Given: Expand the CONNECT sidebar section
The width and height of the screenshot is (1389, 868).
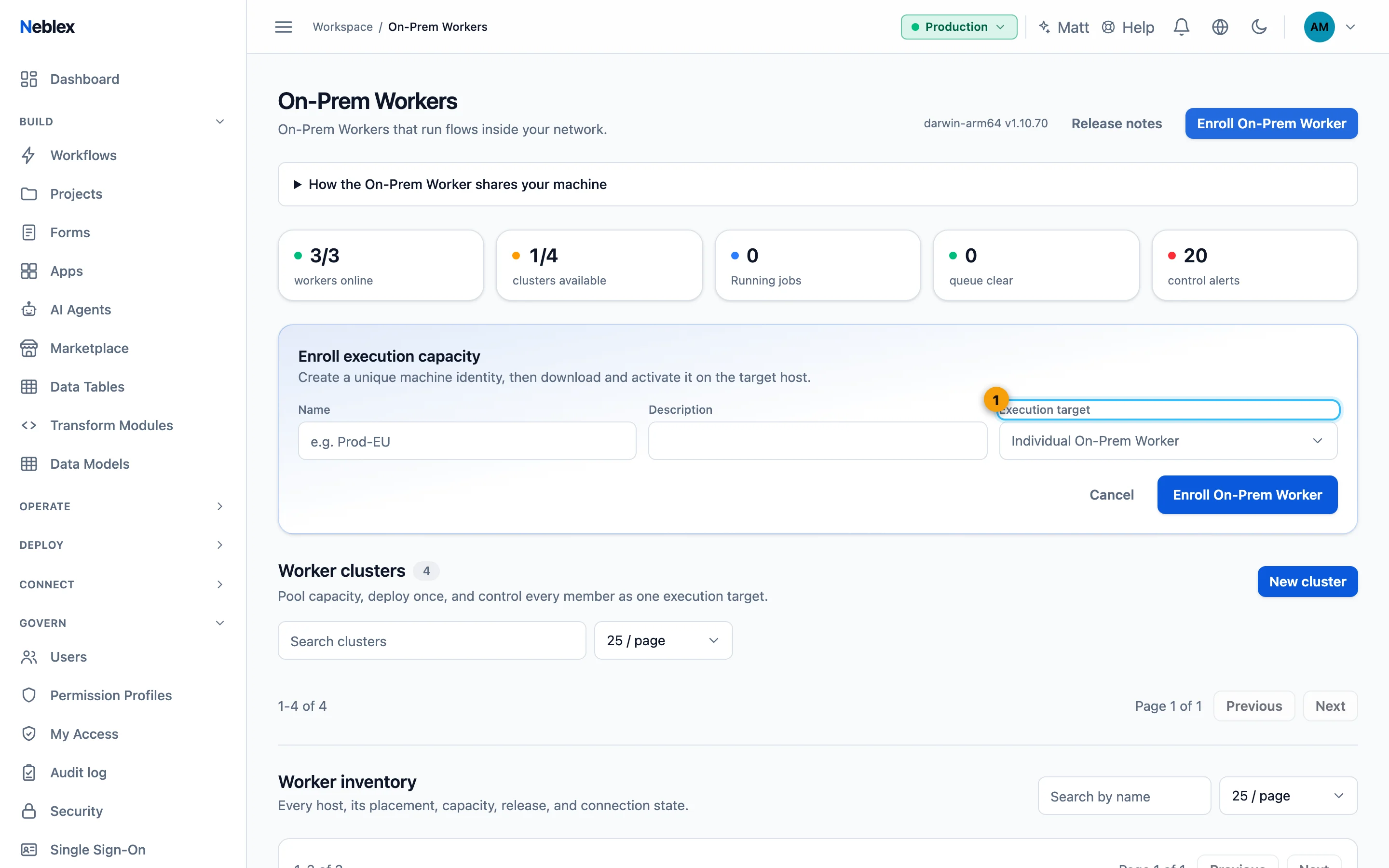Looking at the screenshot, I should tap(123, 584).
